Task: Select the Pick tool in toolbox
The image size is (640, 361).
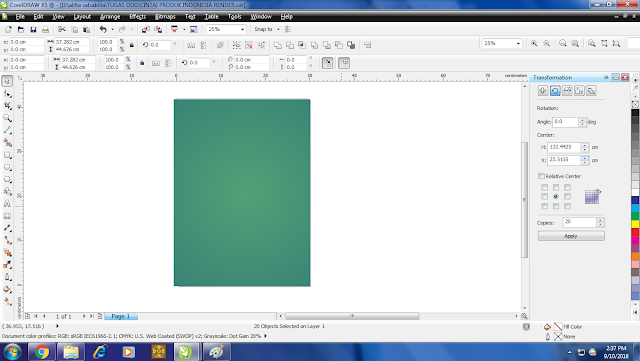Action: click(x=7, y=81)
